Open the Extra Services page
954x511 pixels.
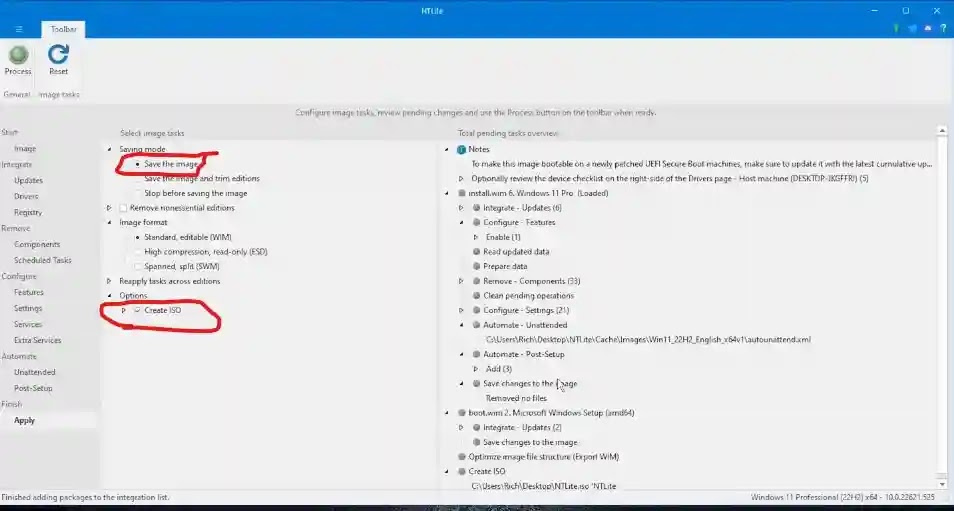pyautogui.click(x=38, y=340)
